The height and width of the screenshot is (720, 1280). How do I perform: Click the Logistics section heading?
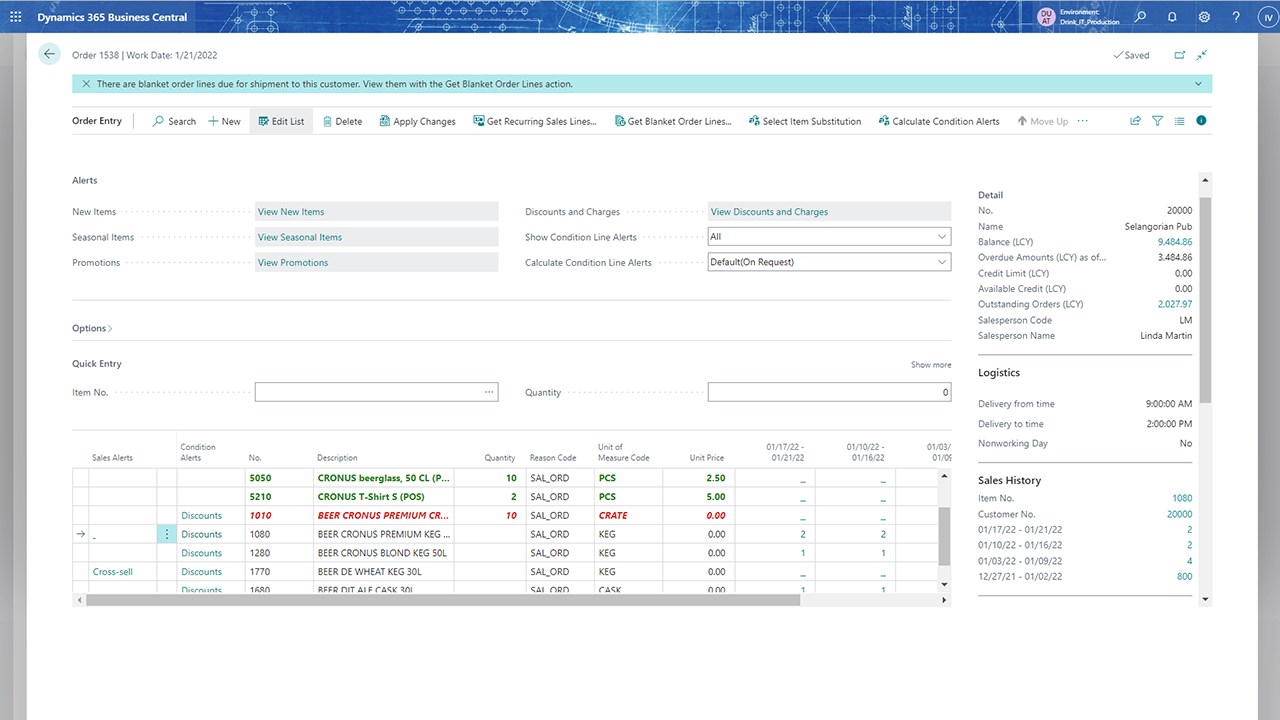click(x=999, y=373)
